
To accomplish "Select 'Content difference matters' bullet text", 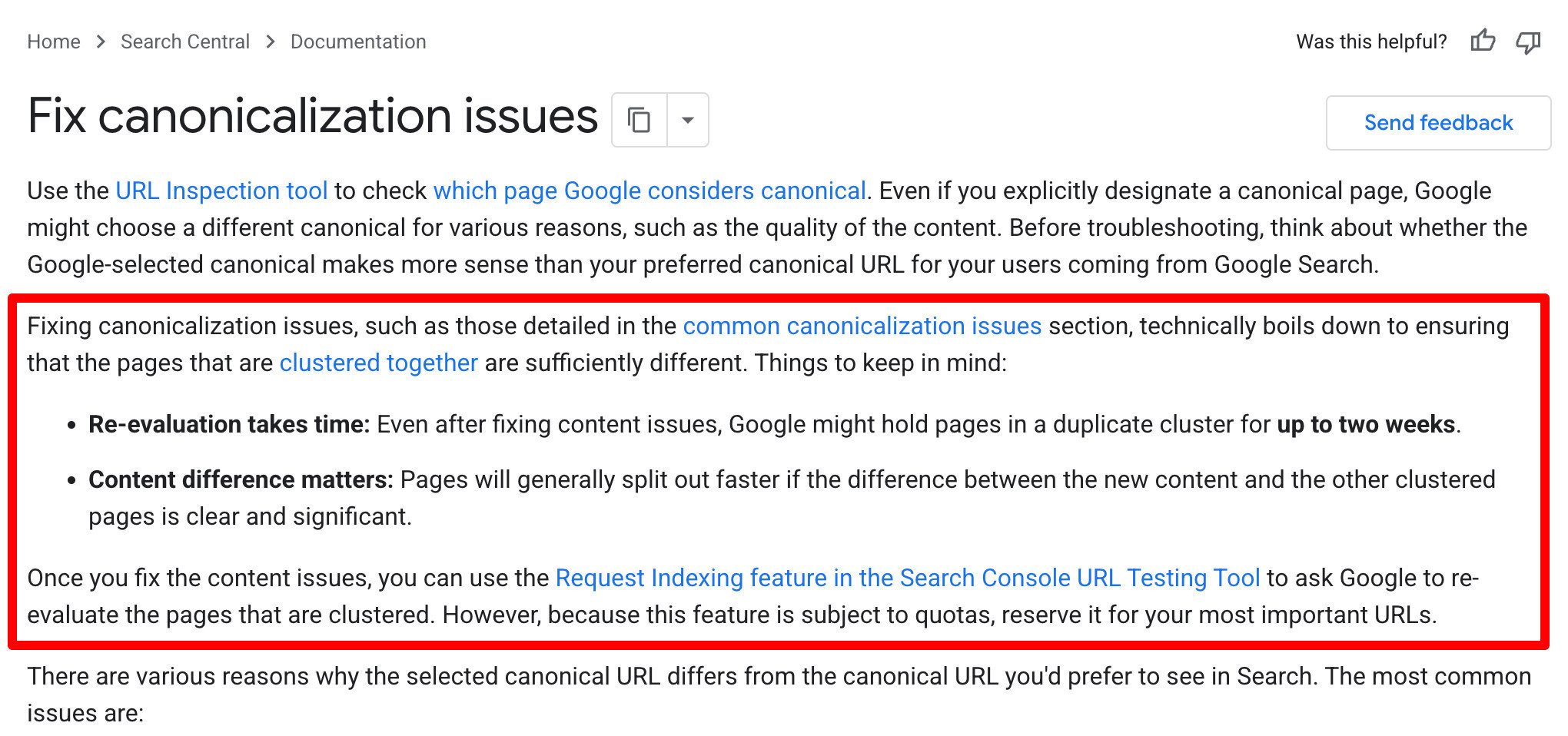I will [x=241, y=479].
